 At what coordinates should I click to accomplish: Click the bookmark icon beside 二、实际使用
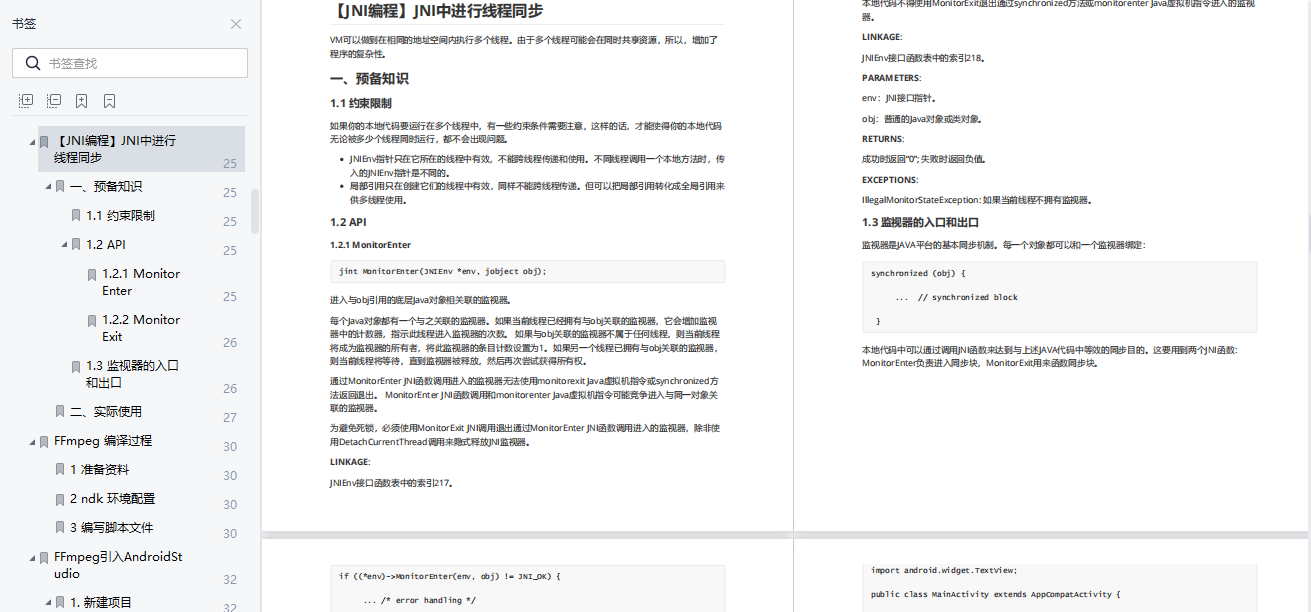click(x=60, y=410)
